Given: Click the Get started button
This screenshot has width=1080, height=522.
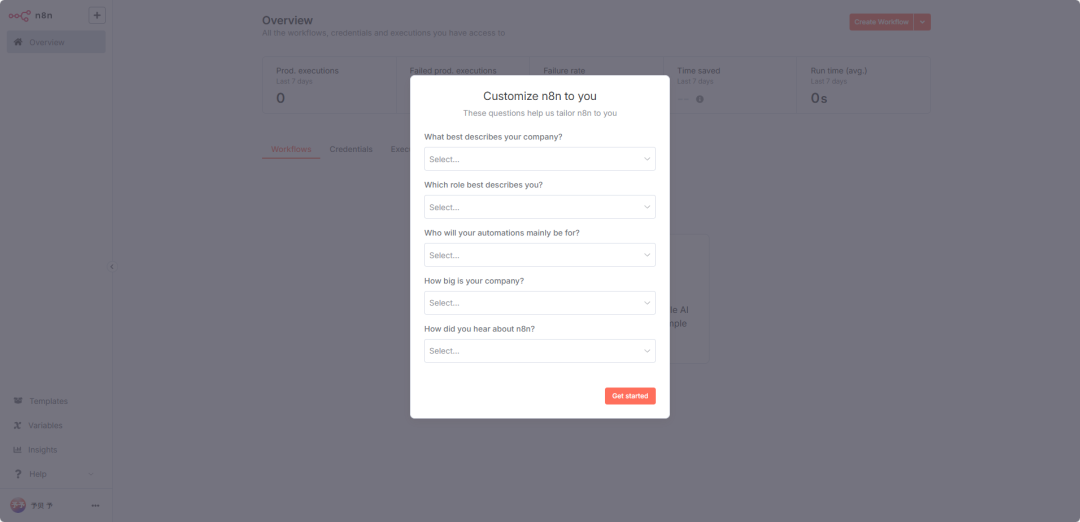Looking at the screenshot, I should 630,396.
